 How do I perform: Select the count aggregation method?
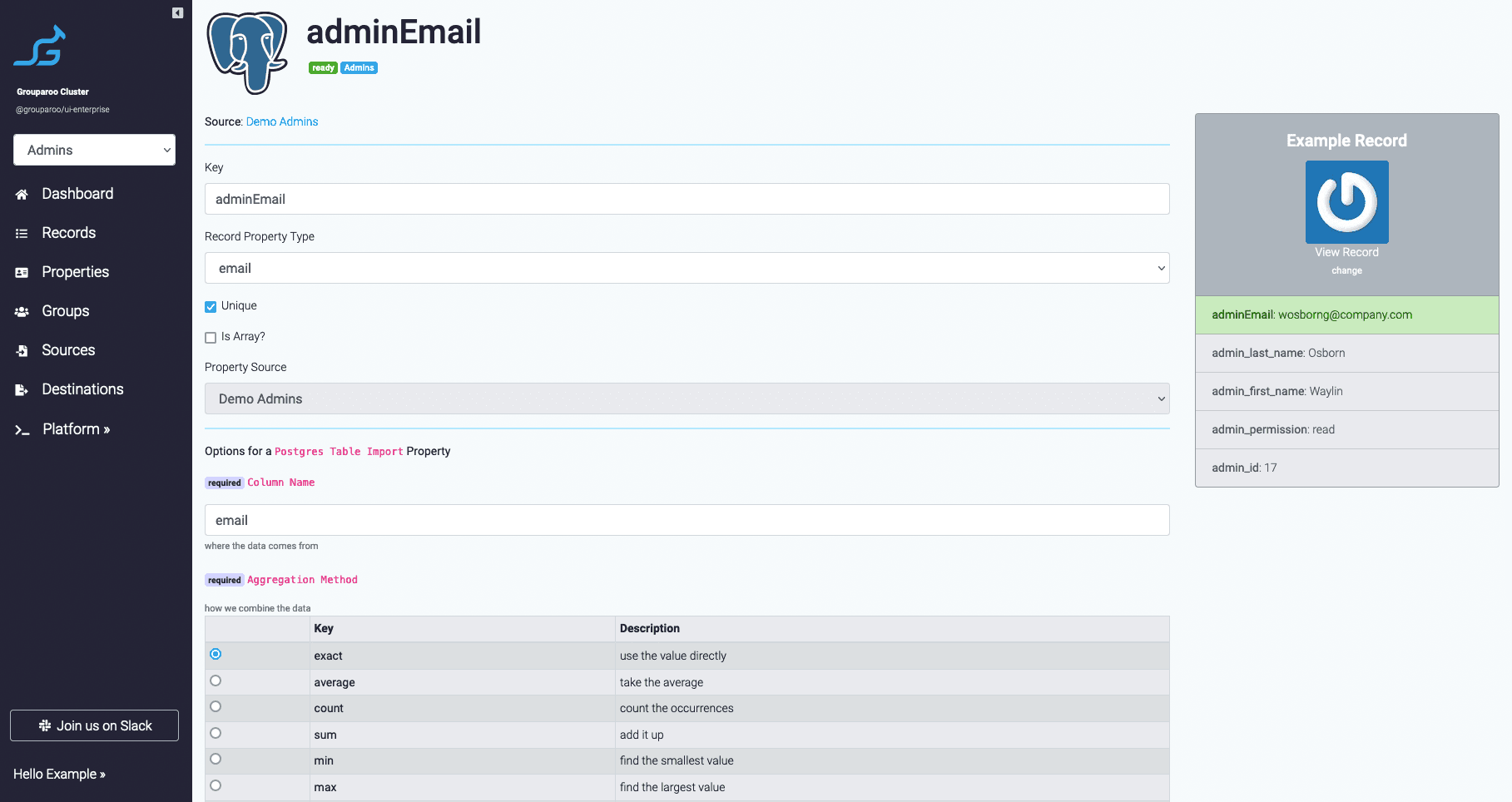tap(216, 706)
